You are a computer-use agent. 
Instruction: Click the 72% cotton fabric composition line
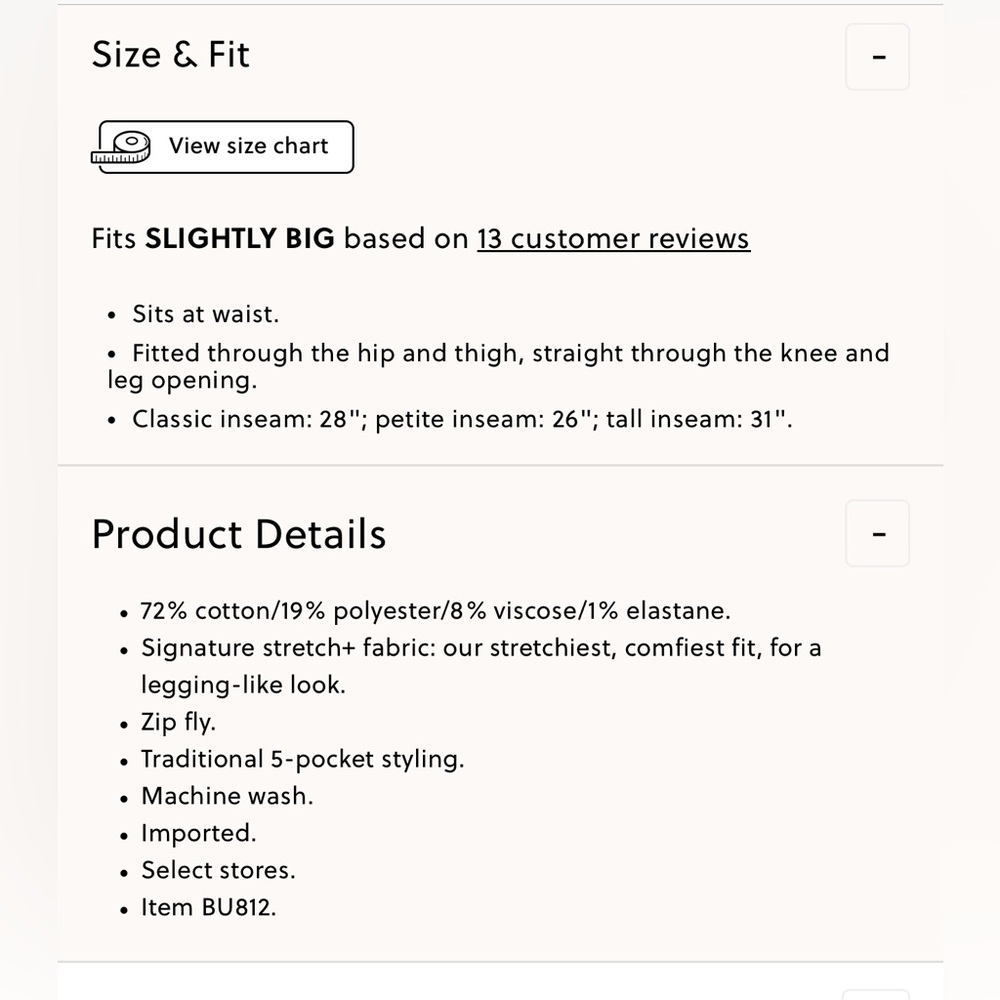click(435, 611)
